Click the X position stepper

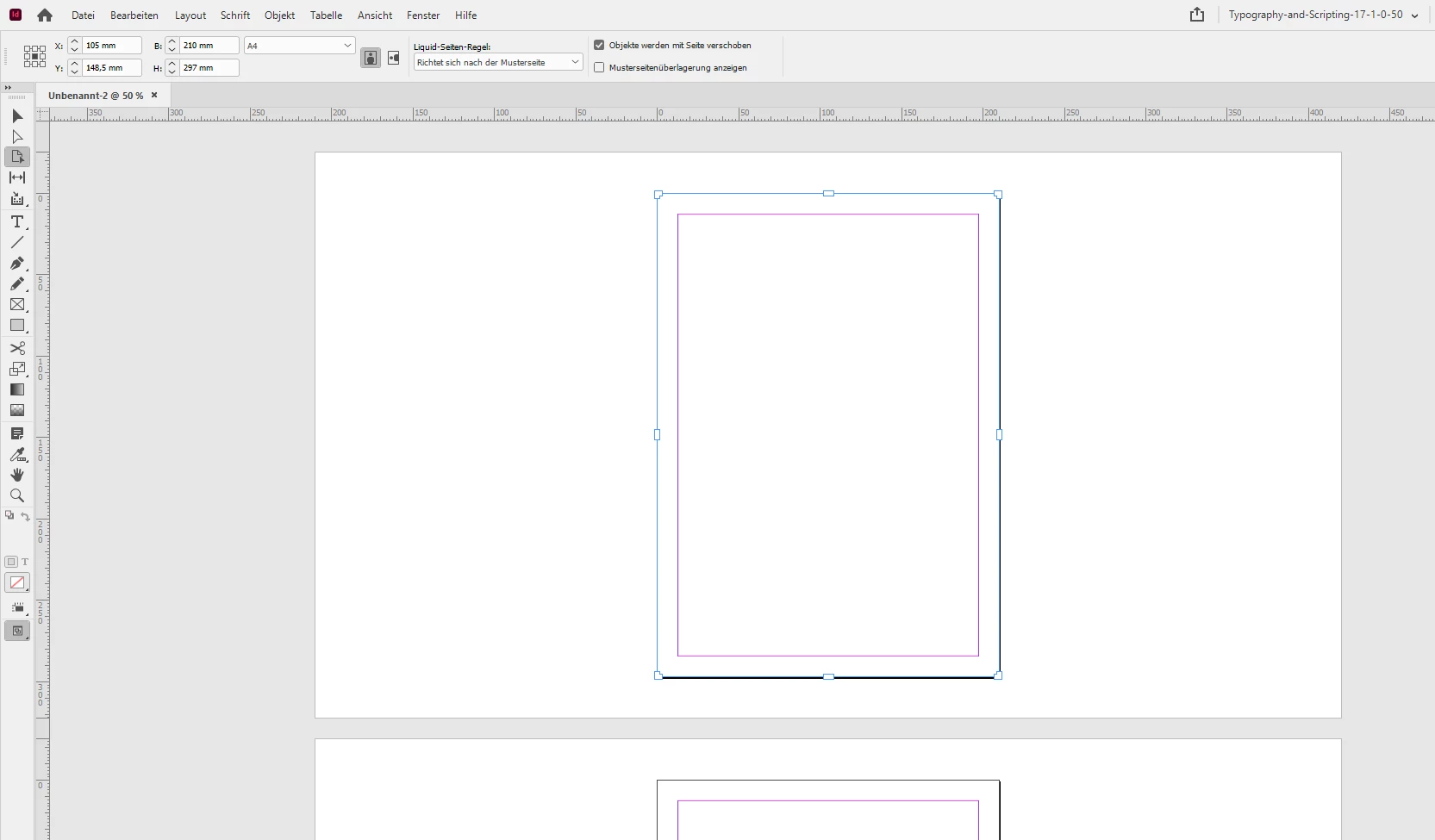(x=75, y=45)
